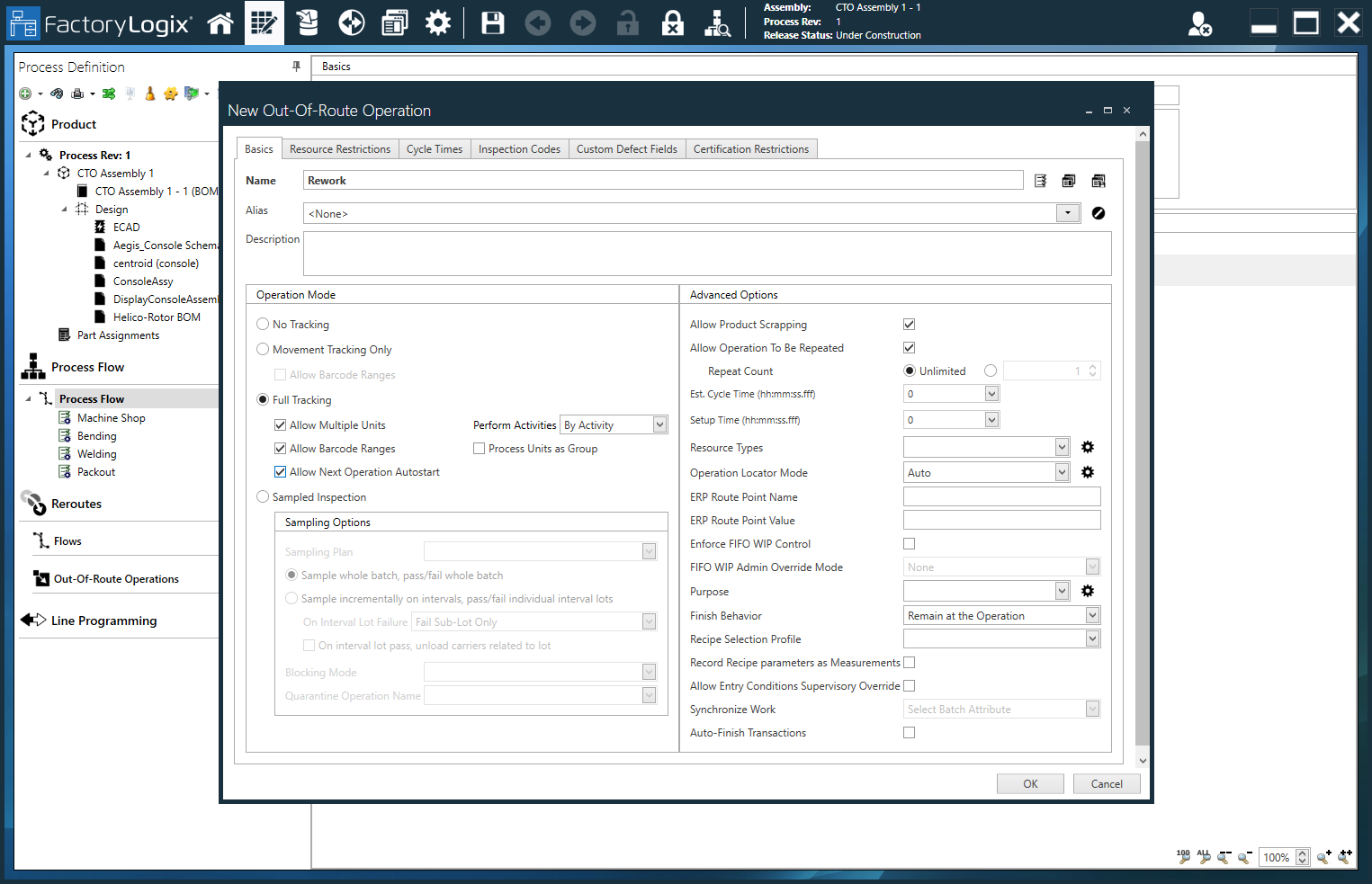Switch to the Inspection Codes tab
This screenshot has height=884, width=1372.
pyautogui.click(x=519, y=148)
